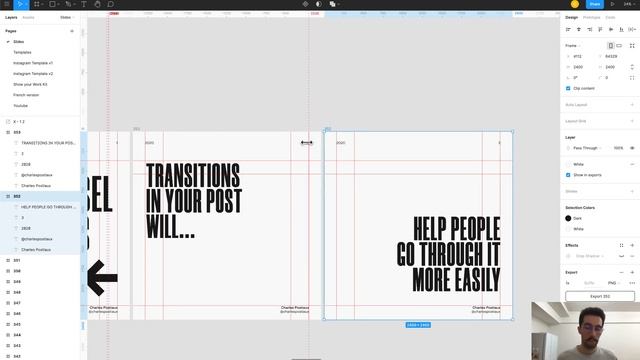
Task: Click the Use as mask icon
Action: pyautogui.click(x=319, y=4)
